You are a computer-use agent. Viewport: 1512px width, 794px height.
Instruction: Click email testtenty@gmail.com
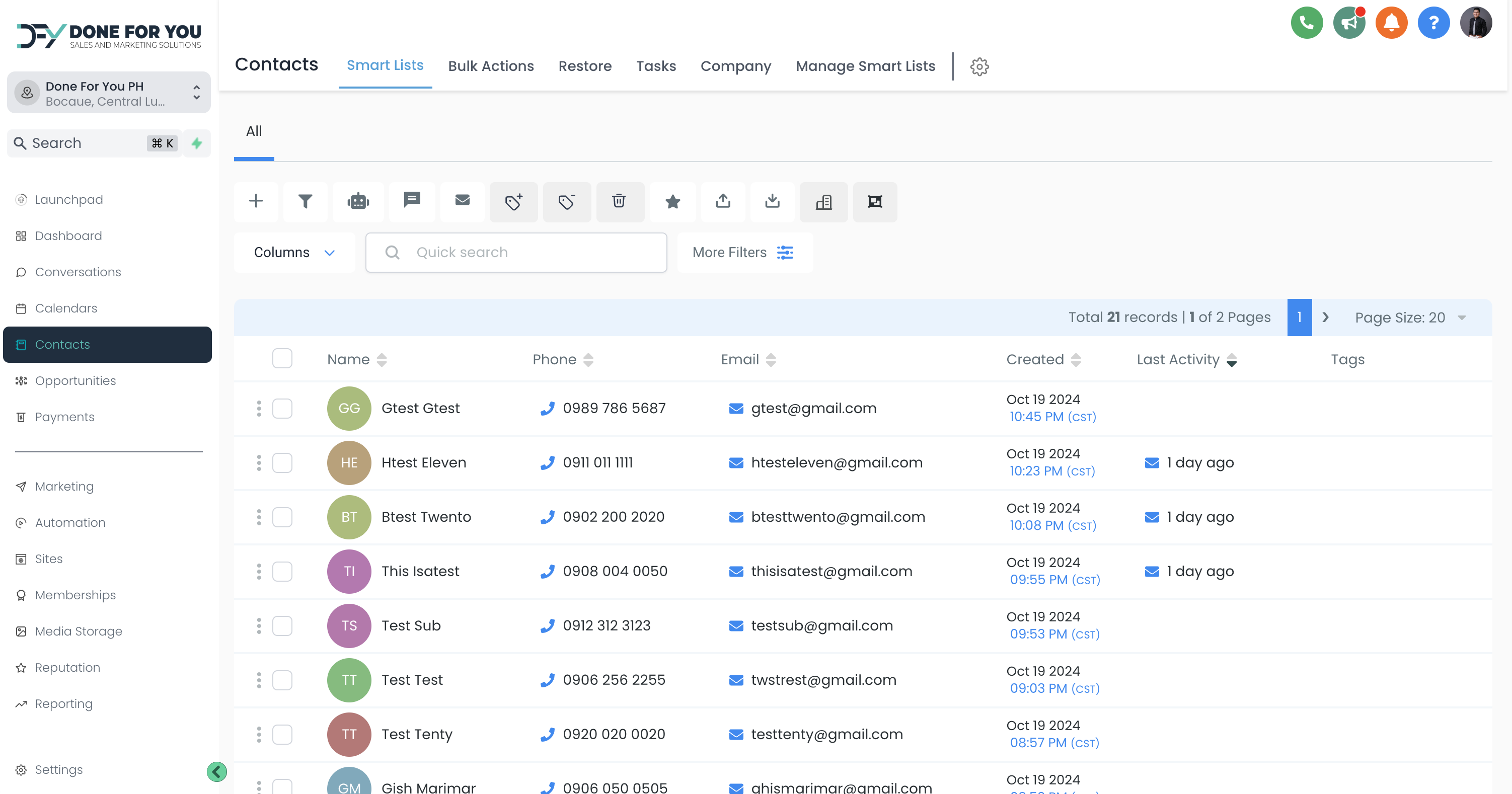tap(826, 734)
